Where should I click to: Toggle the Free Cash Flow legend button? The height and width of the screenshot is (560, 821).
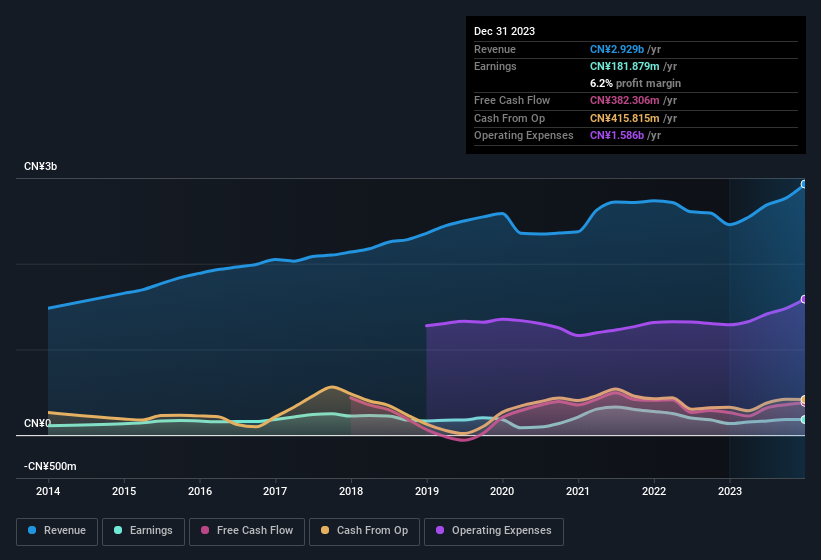pyautogui.click(x=247, y=532)
